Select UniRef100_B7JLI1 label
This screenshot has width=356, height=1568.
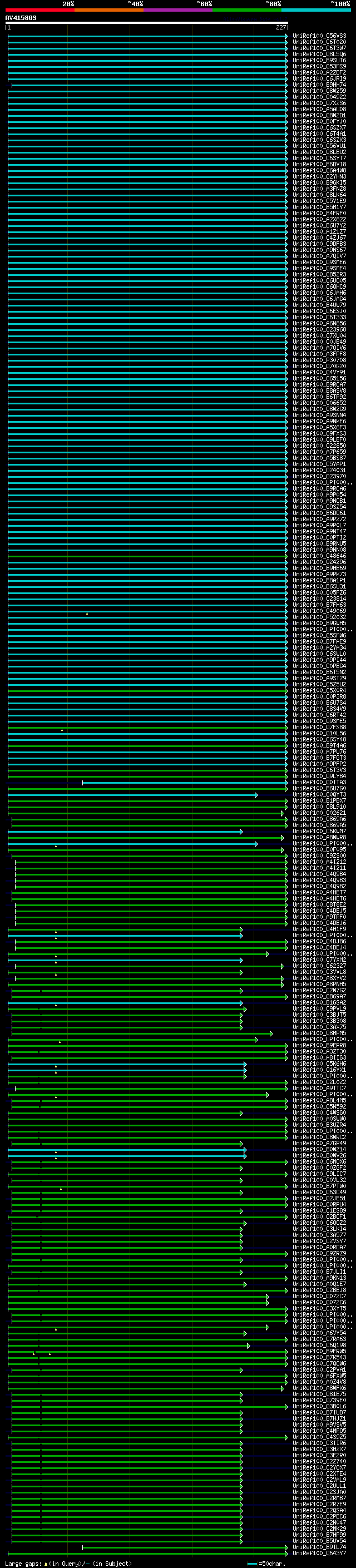[x=319, y=1272]
